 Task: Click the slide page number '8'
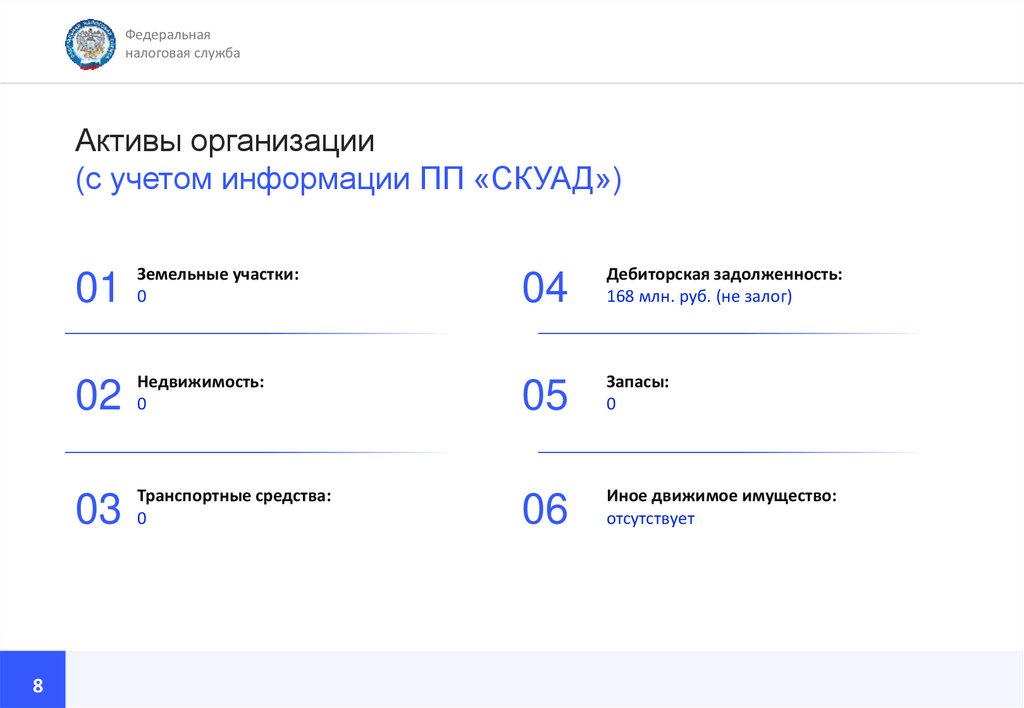(38, 685)
